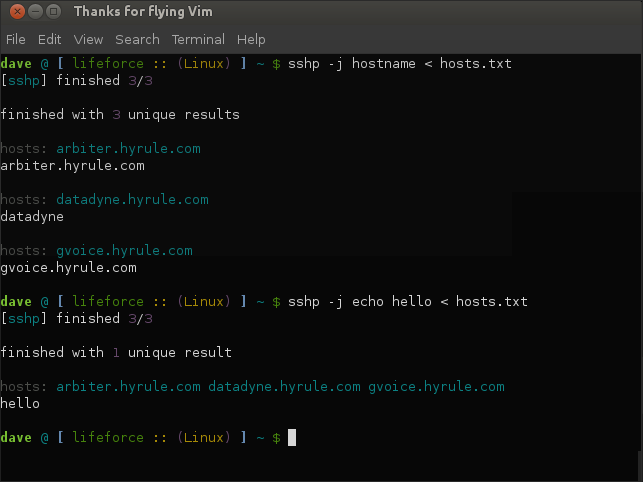The width and height of the screenshot is (643, 482).
Task: Open the File menu
Action: click(16, 39)
